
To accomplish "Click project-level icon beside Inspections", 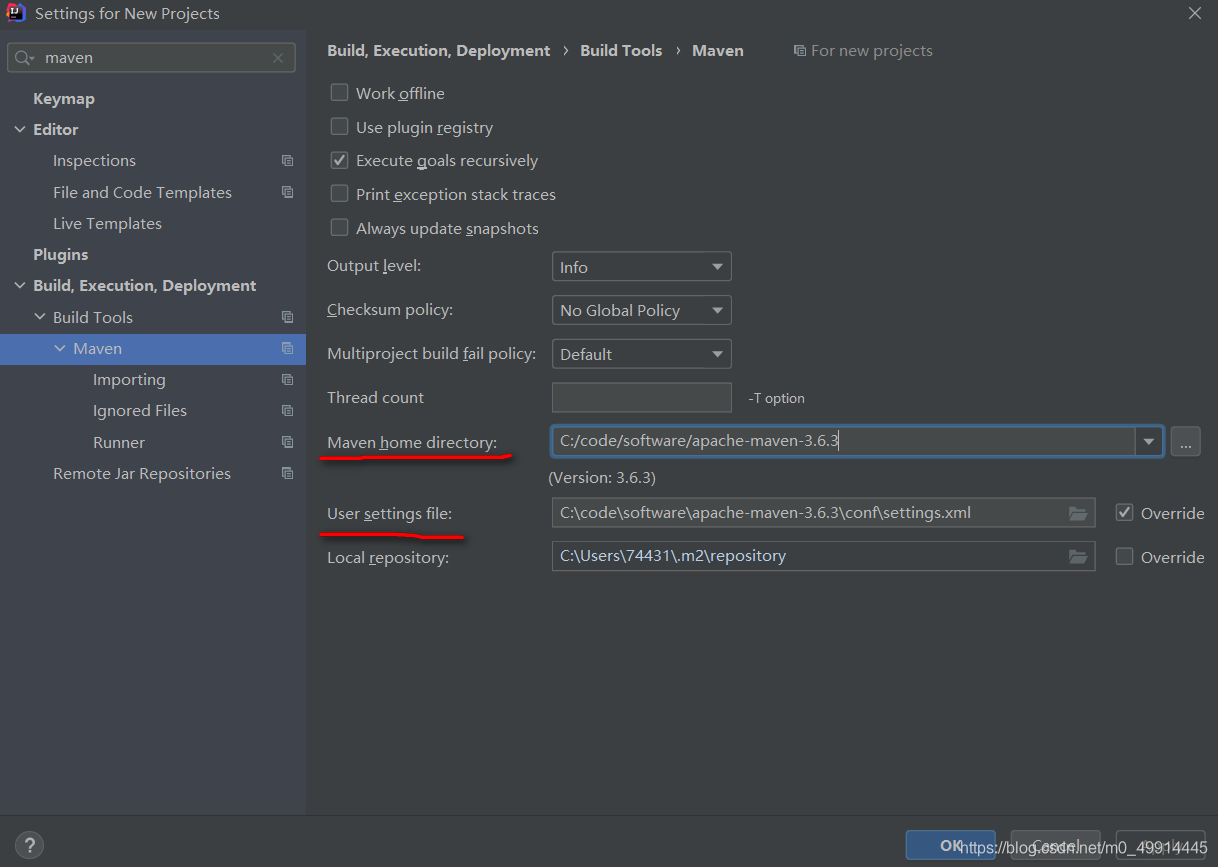I will coord(287,161).
